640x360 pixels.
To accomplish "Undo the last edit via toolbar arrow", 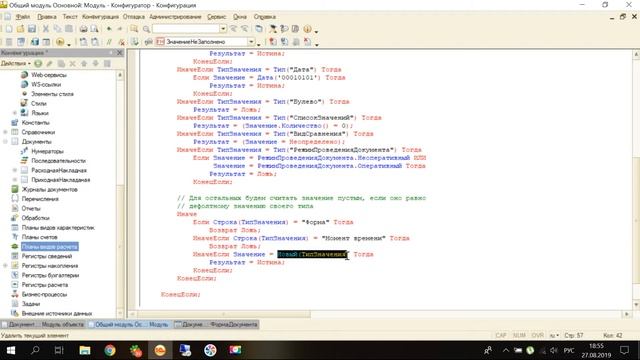I will click(x=109, y=29).
